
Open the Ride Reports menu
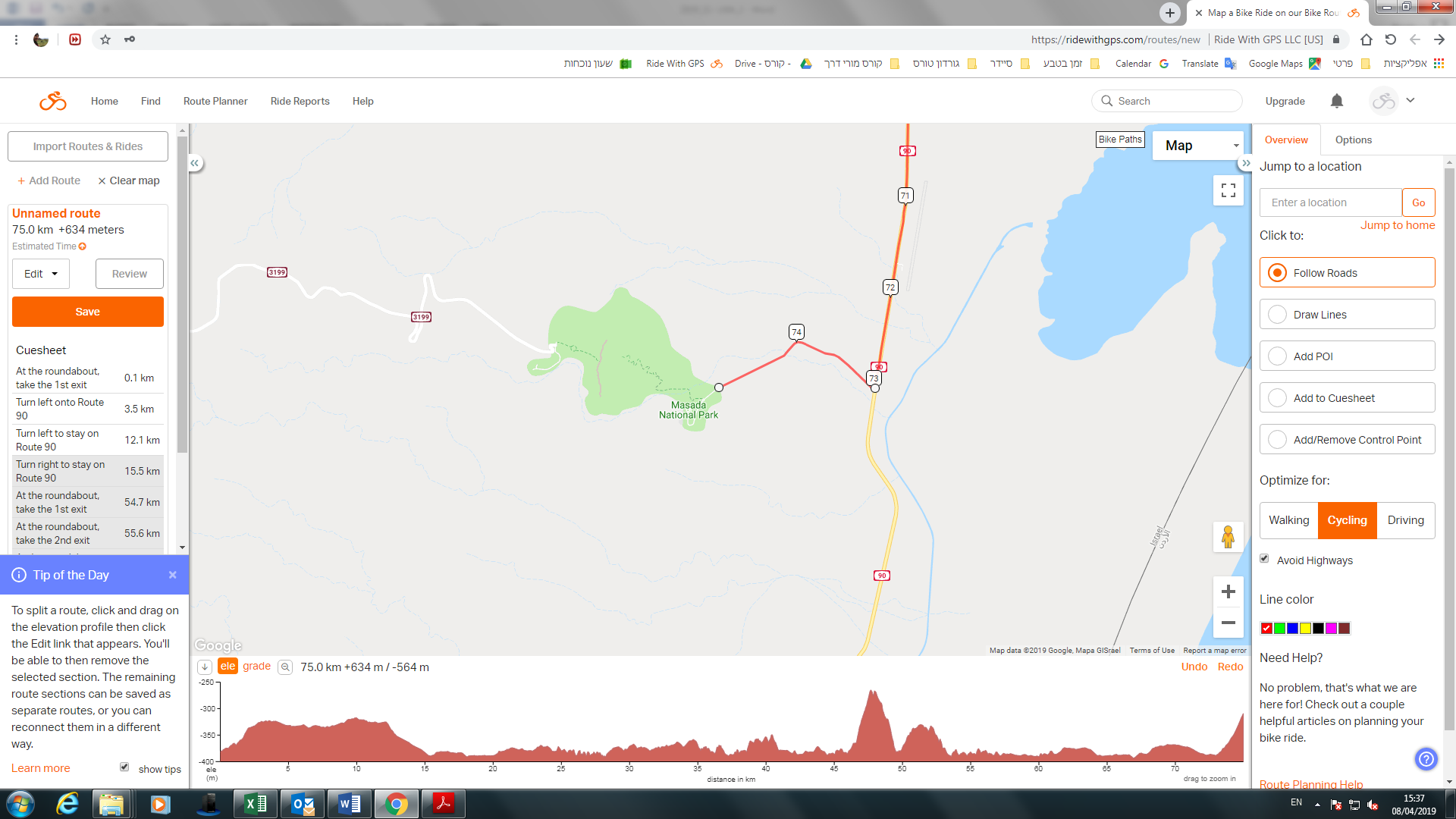point(300,101)
